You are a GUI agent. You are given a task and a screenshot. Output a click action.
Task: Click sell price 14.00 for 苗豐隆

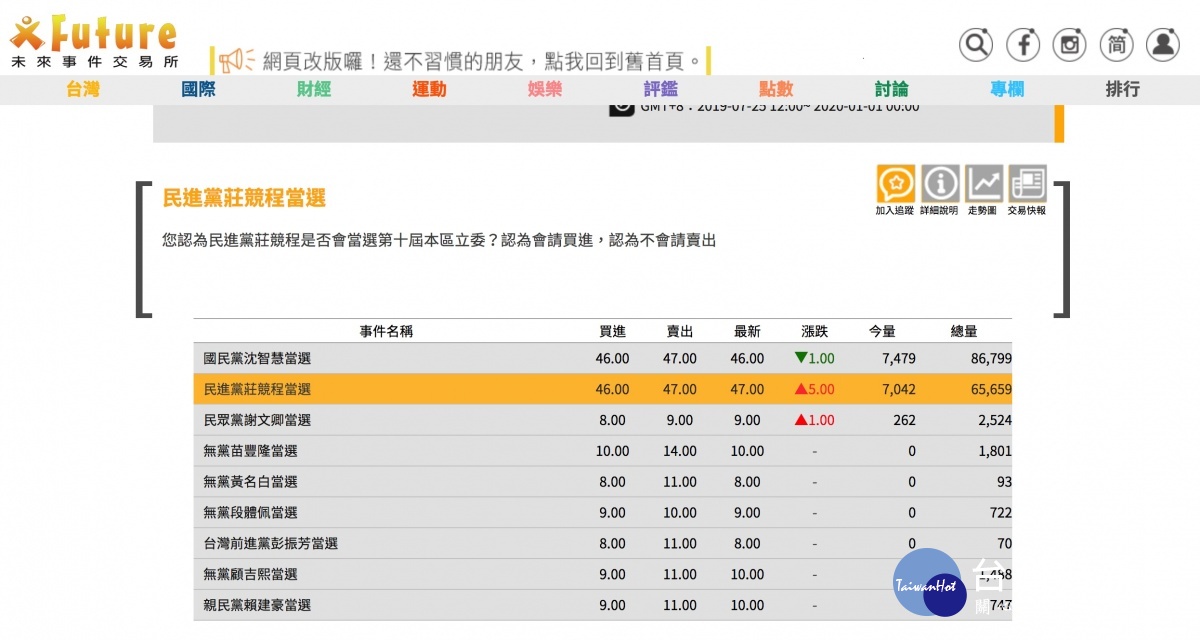click(x=680, y=451)
